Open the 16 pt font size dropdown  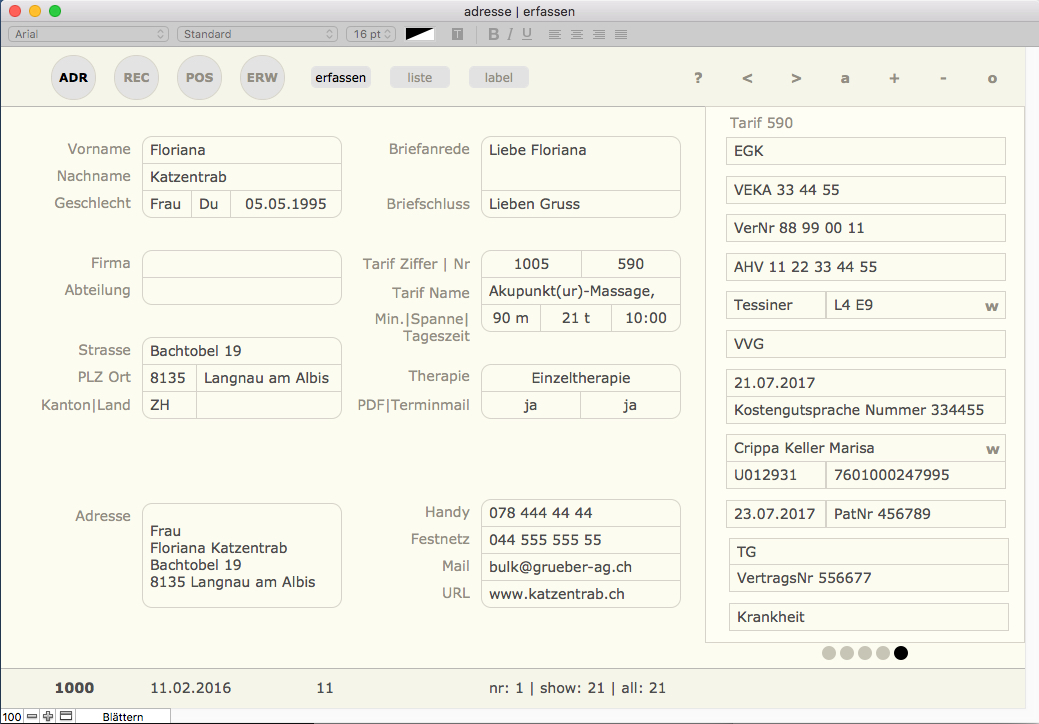371,34
